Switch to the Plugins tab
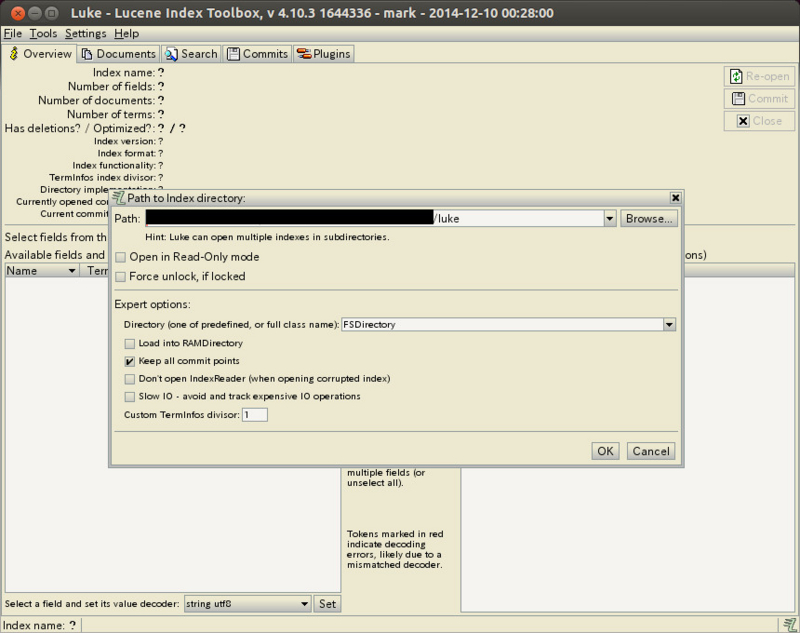800x633 pixels. click(323, 54)
